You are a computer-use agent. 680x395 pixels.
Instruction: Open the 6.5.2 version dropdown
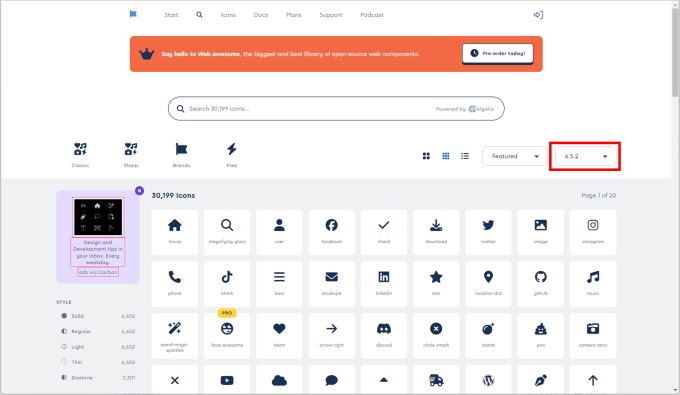tap(585, 156)
